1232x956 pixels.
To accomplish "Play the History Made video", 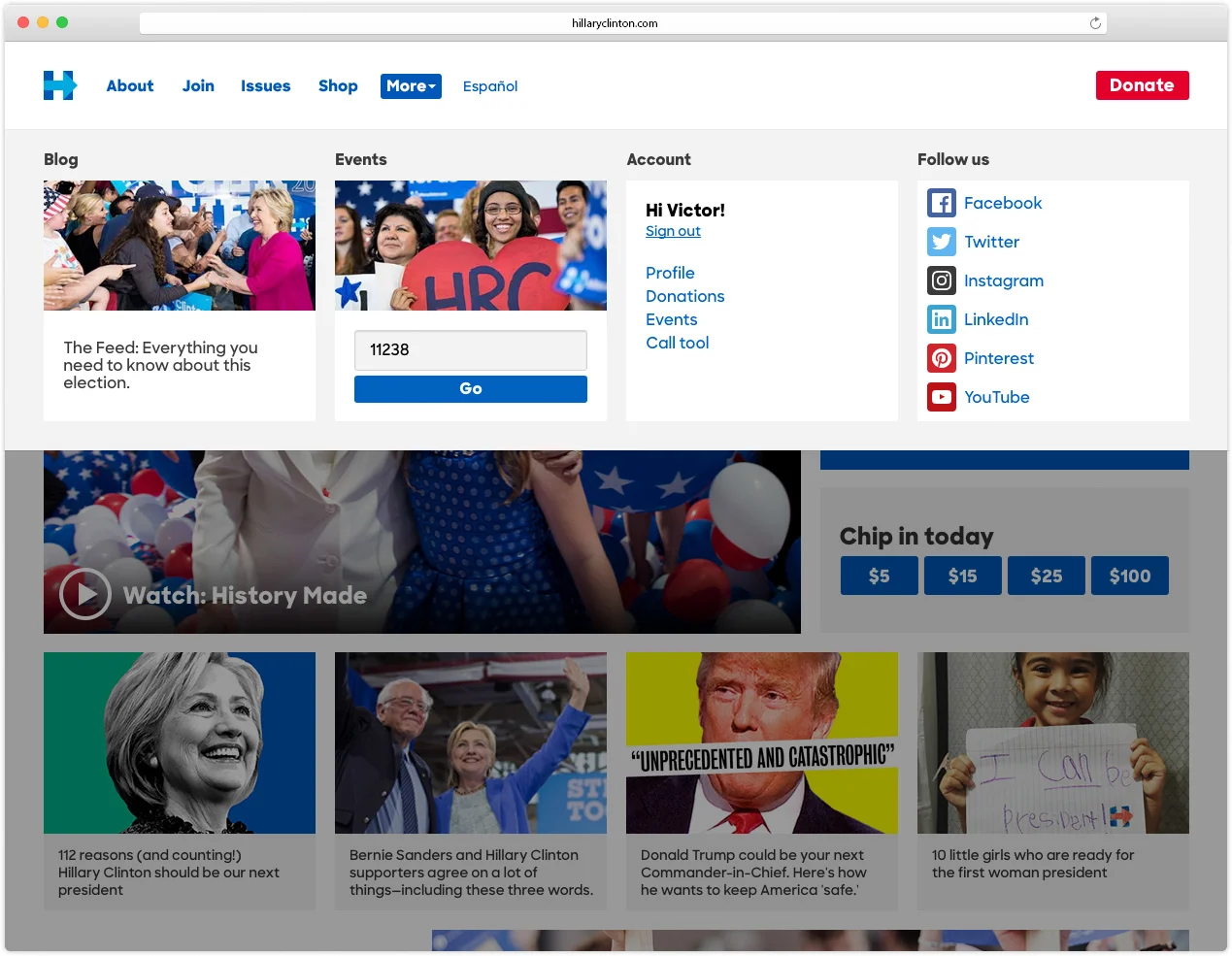I will (x=85, y=594).
